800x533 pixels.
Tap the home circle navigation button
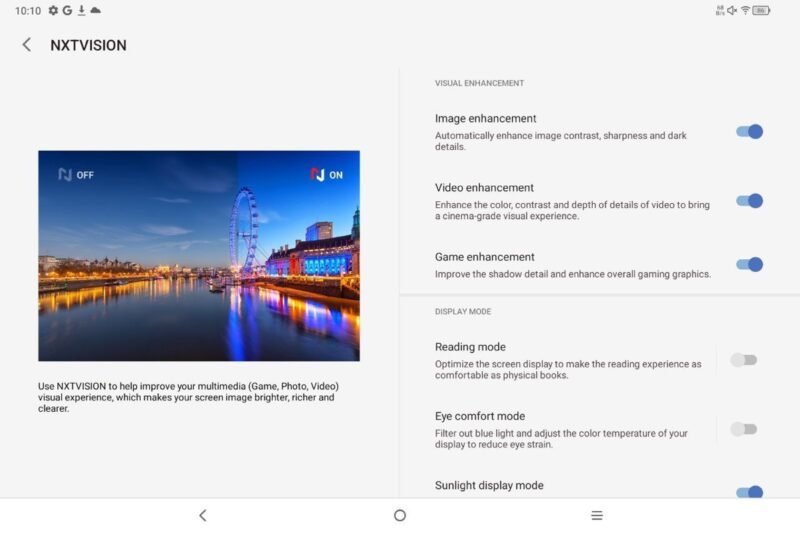point(400,515)
